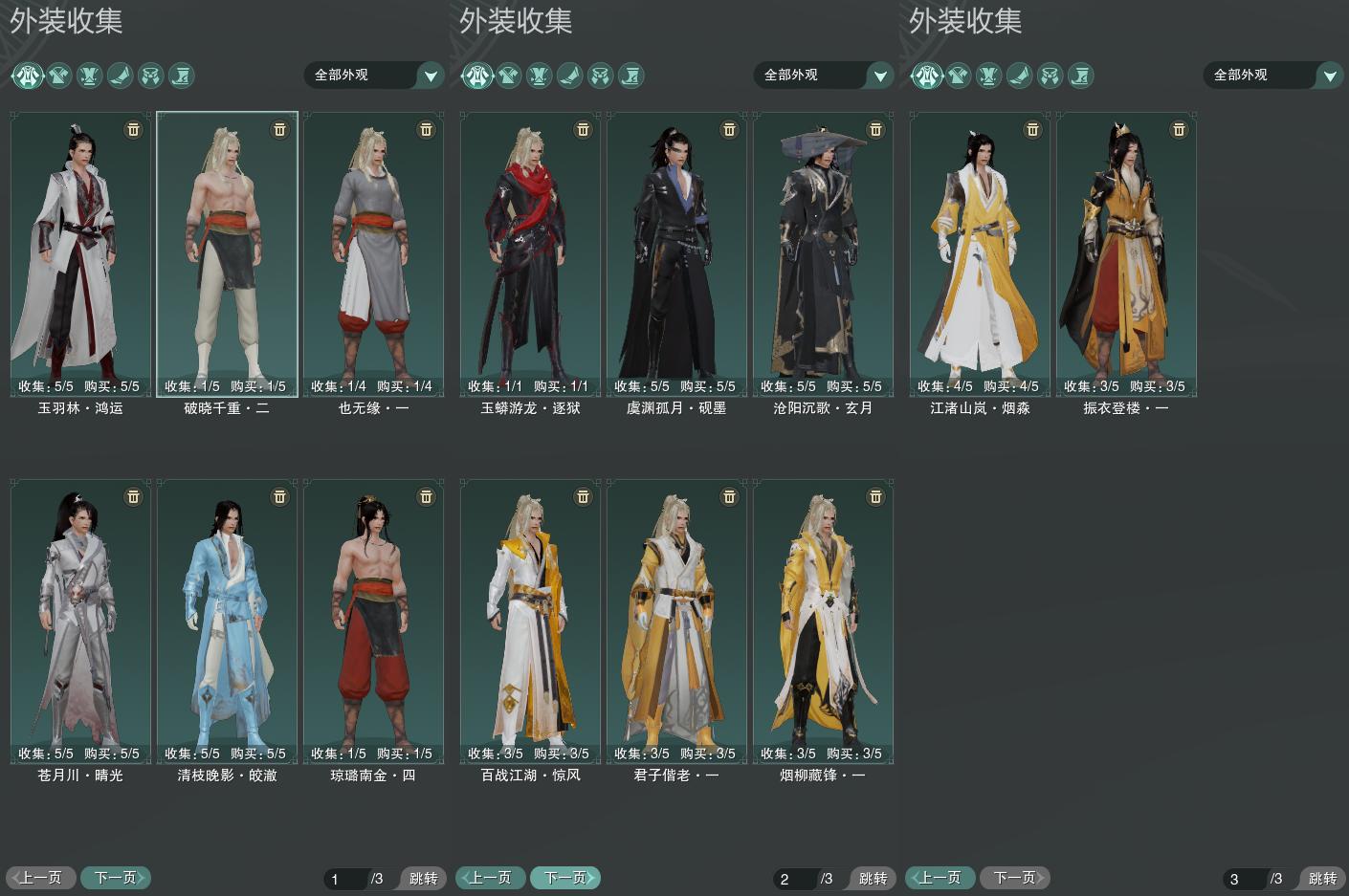Viewport: 1349px width, 896px height.
Task: Click trash icon on 琼璐南金・四 card
Action: 426,496
